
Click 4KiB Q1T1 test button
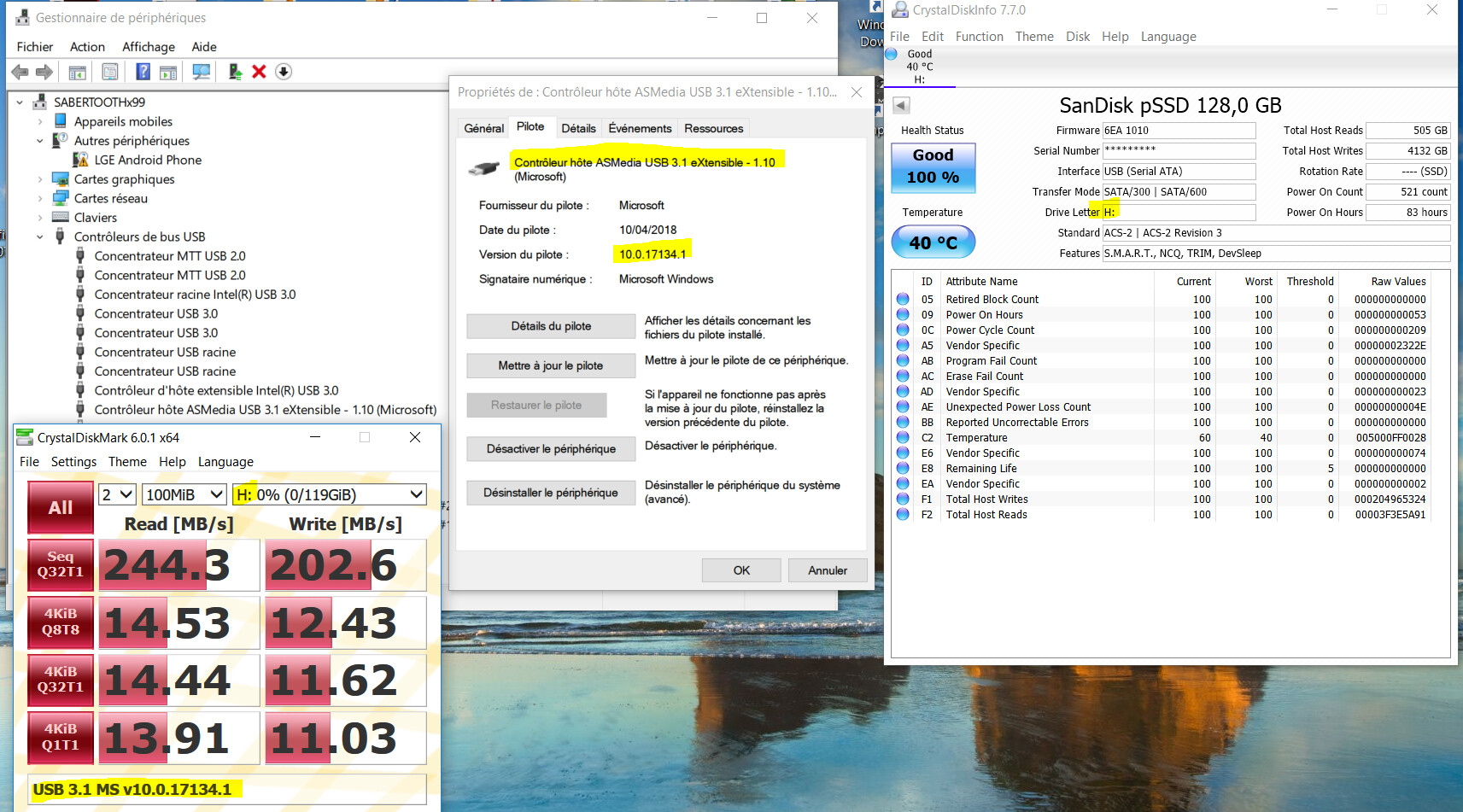point(61,737)
